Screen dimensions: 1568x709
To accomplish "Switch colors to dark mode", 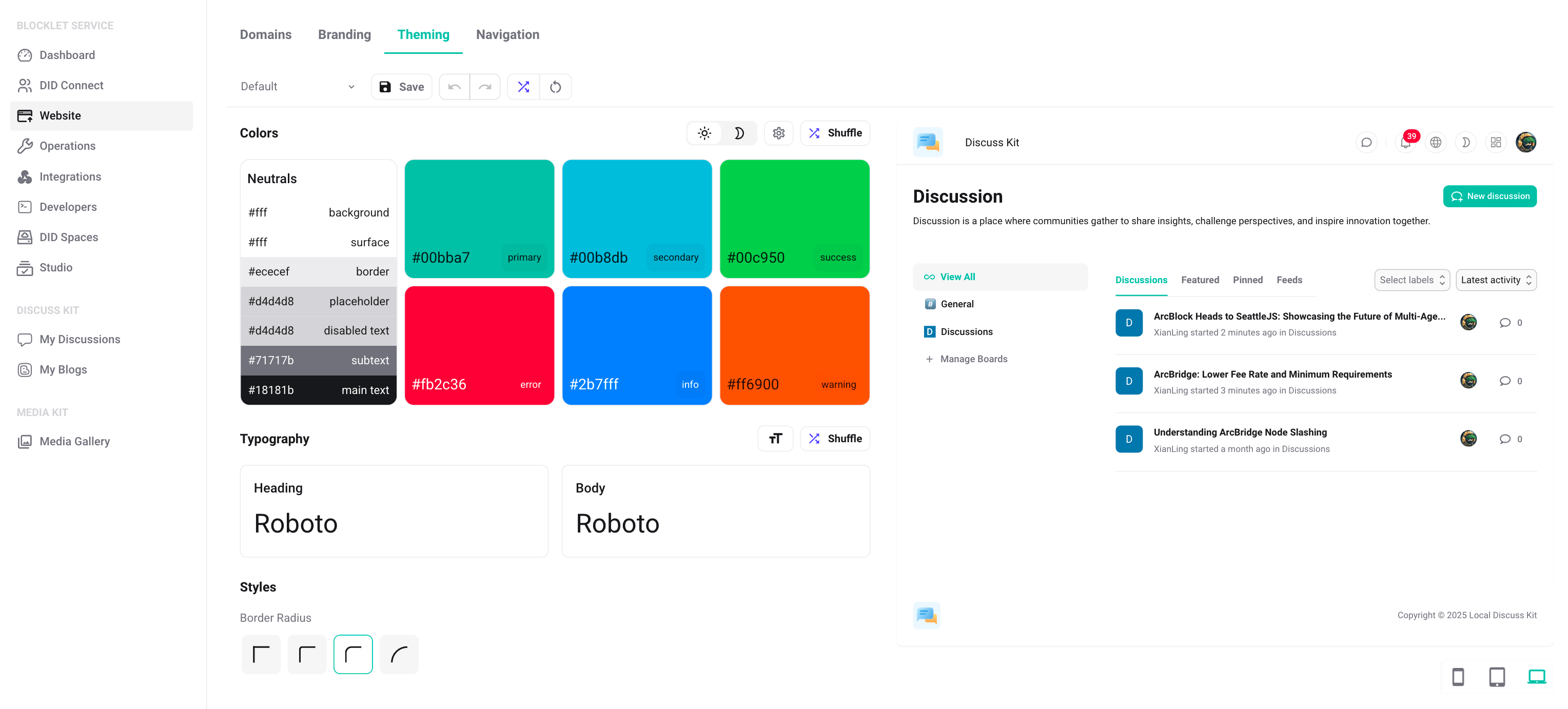I will click(739, 133).
